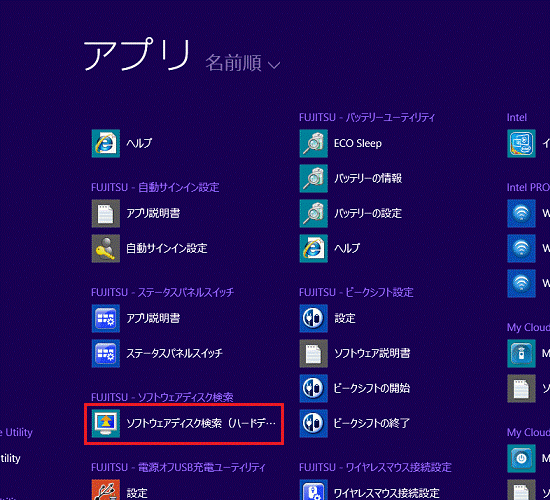Select the FUJITSU - 電源オフUSB充電ユーティリティ group header
This screenshot has width=550, height=500.
(x=178, y=467)
